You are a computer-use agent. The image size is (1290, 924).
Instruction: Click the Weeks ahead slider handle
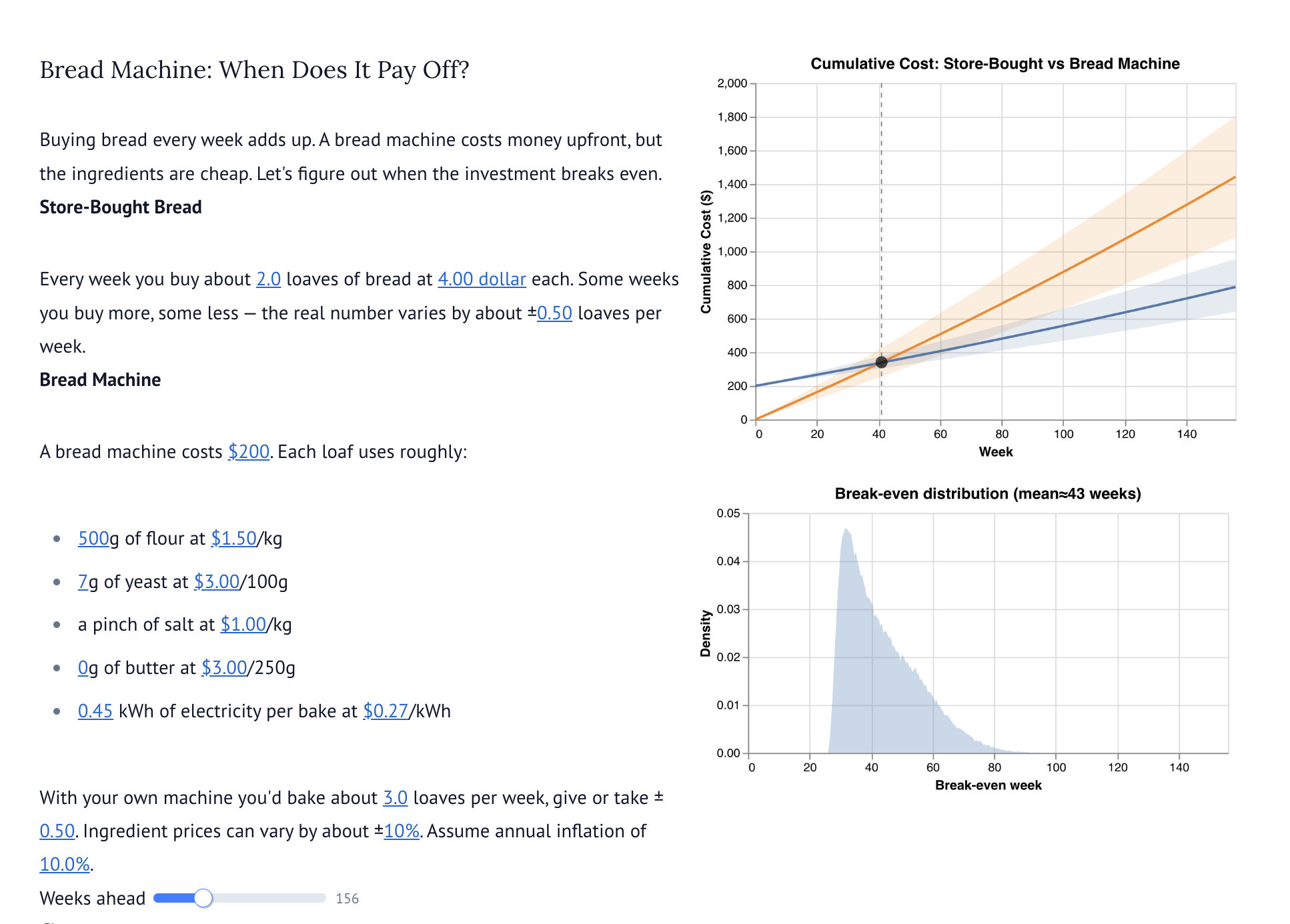click(x=203, y=899)
